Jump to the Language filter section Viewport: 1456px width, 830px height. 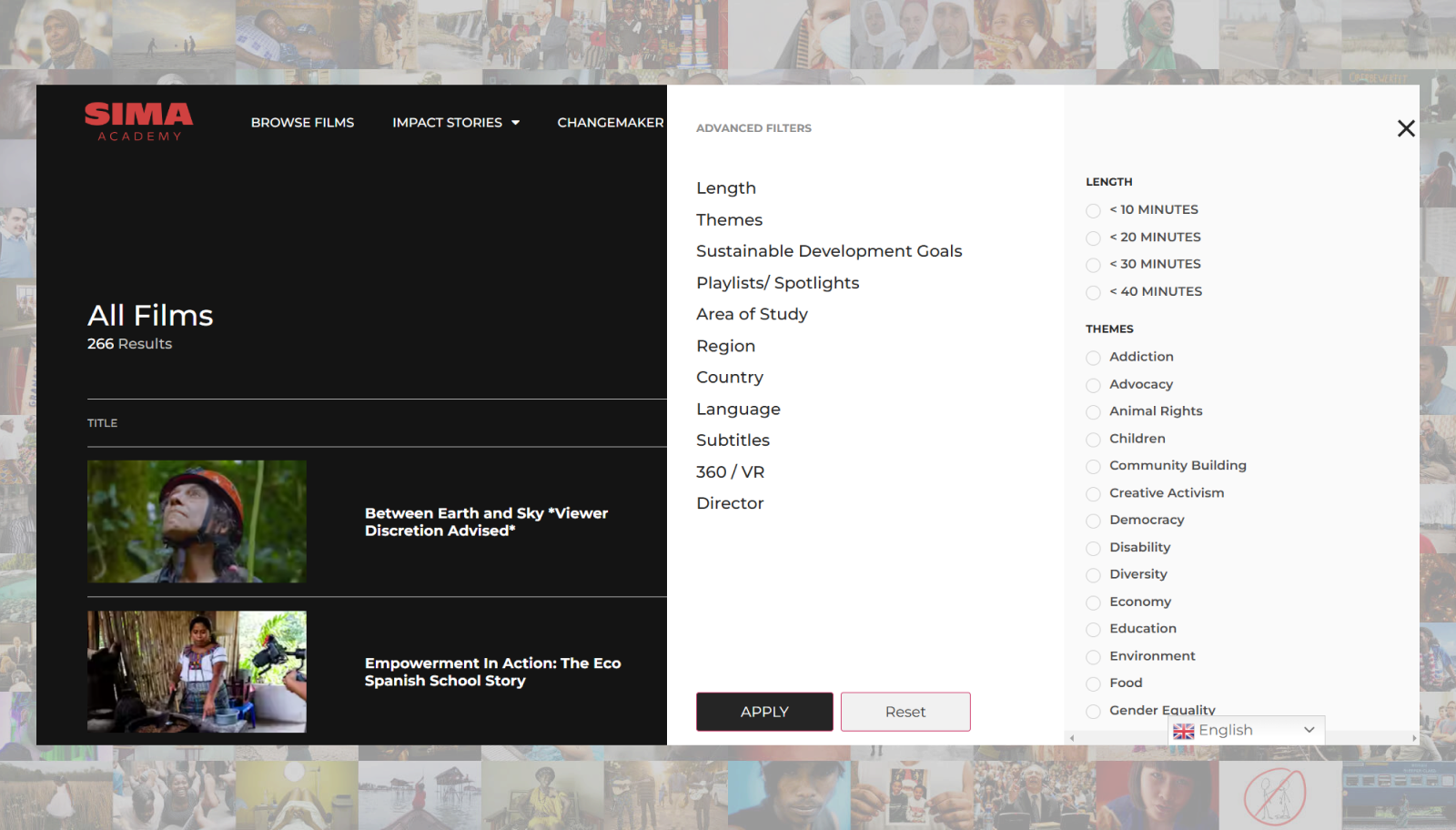738,410
